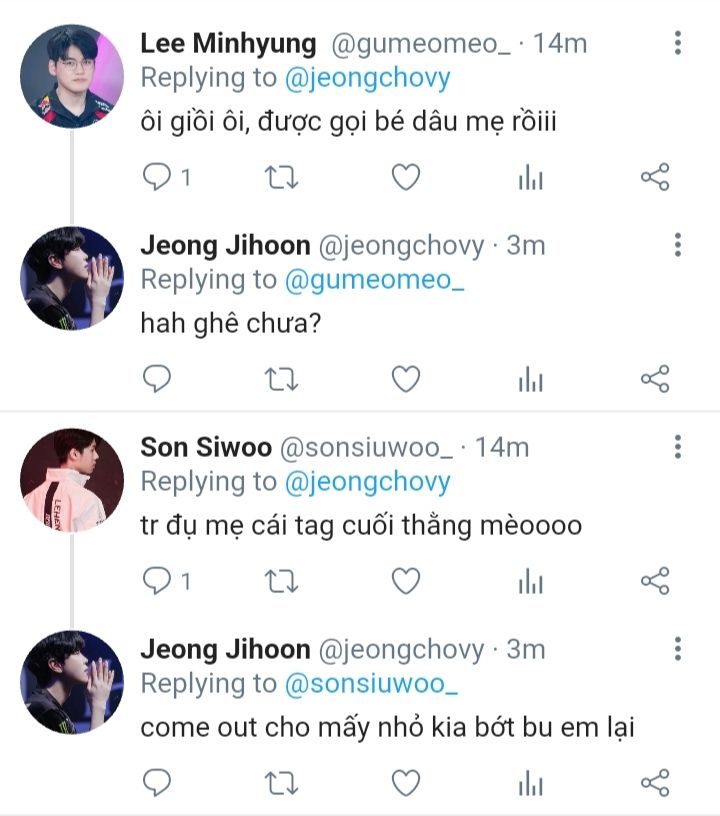Like the "hah ghê chưa?" tweet

tap(404, 379)
